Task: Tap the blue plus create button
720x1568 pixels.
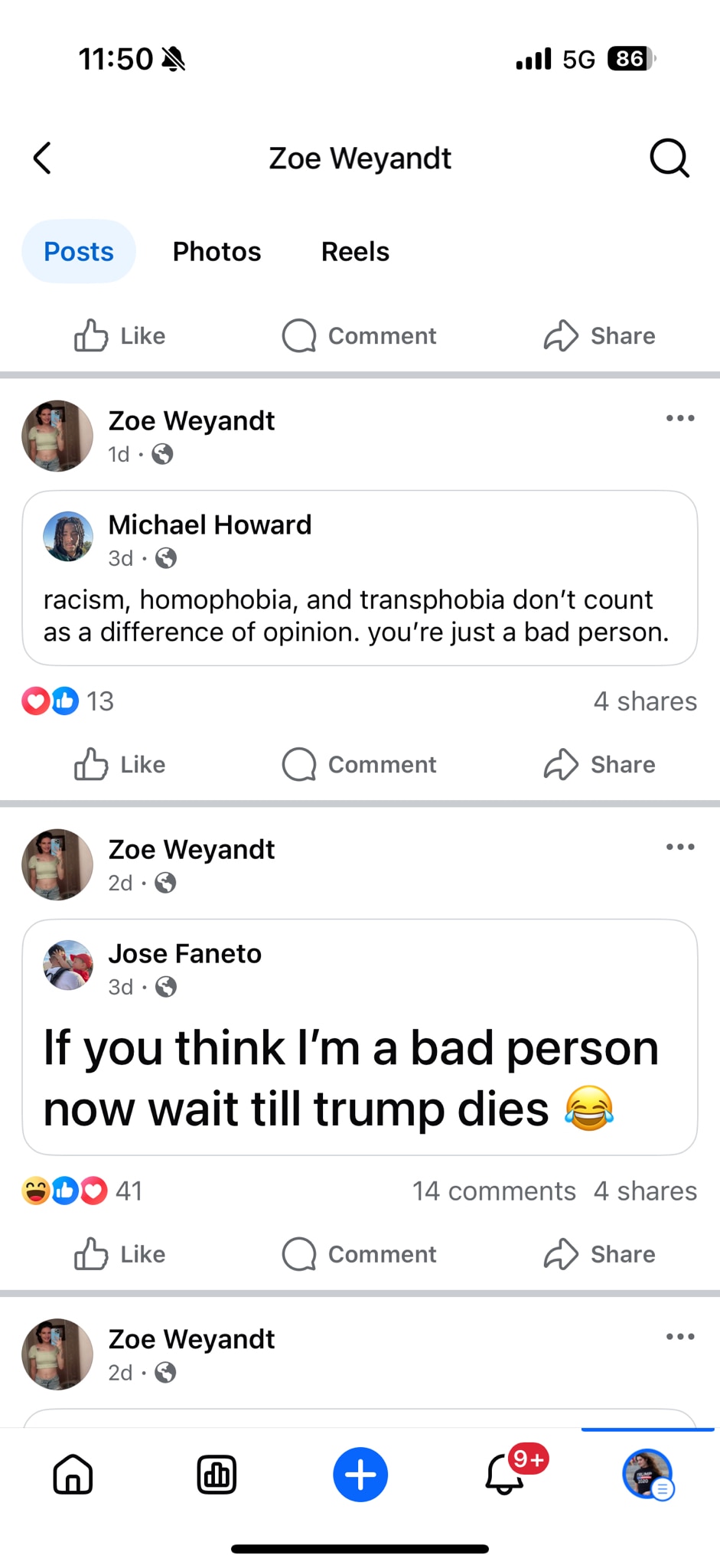Action: 360,1475
